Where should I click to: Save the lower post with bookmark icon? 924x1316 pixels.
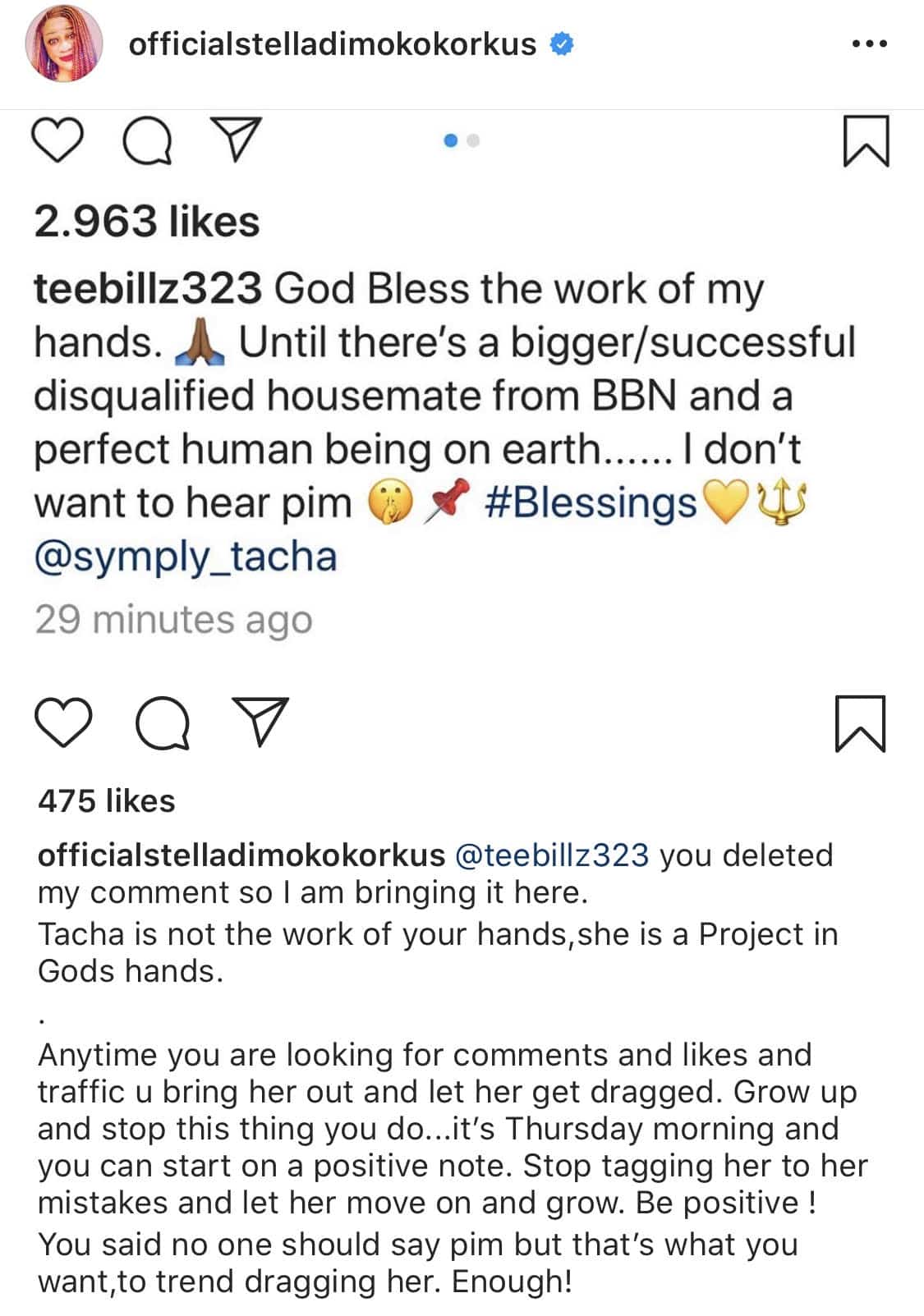coord(860,723)
